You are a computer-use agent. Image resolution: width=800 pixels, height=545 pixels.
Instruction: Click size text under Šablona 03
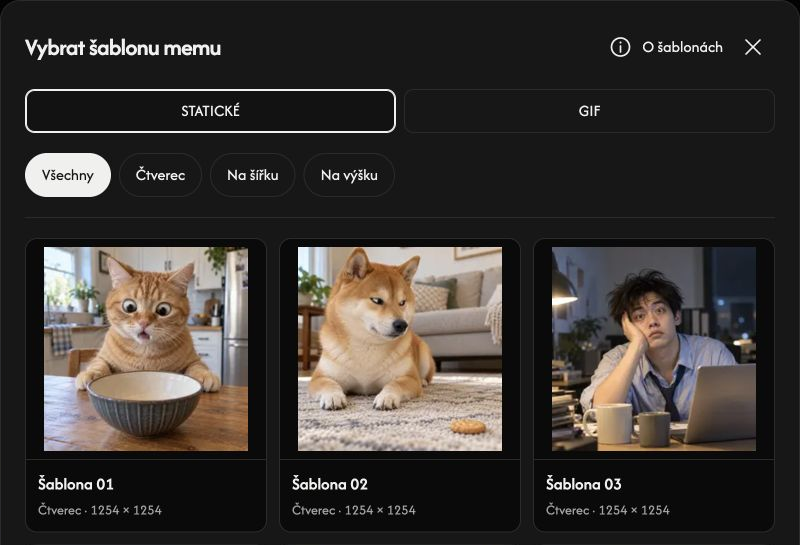pyautogui.click(x=608, y=510)
